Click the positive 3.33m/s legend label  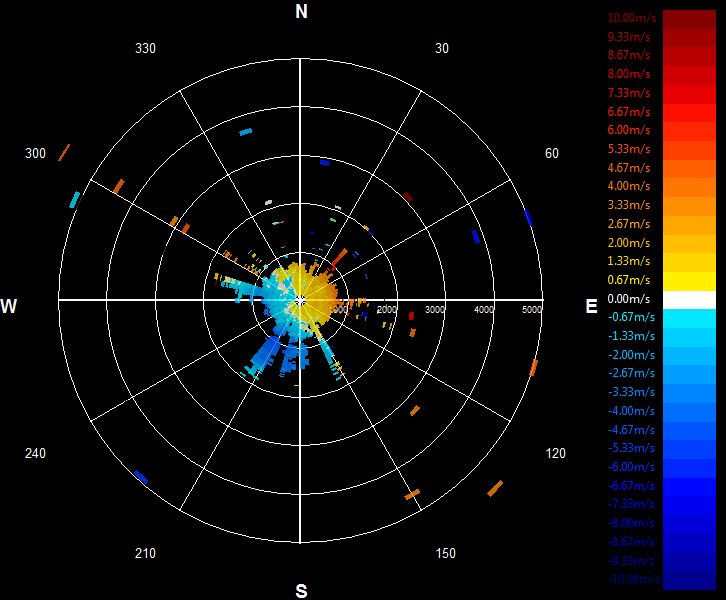[x=629, y=205]
